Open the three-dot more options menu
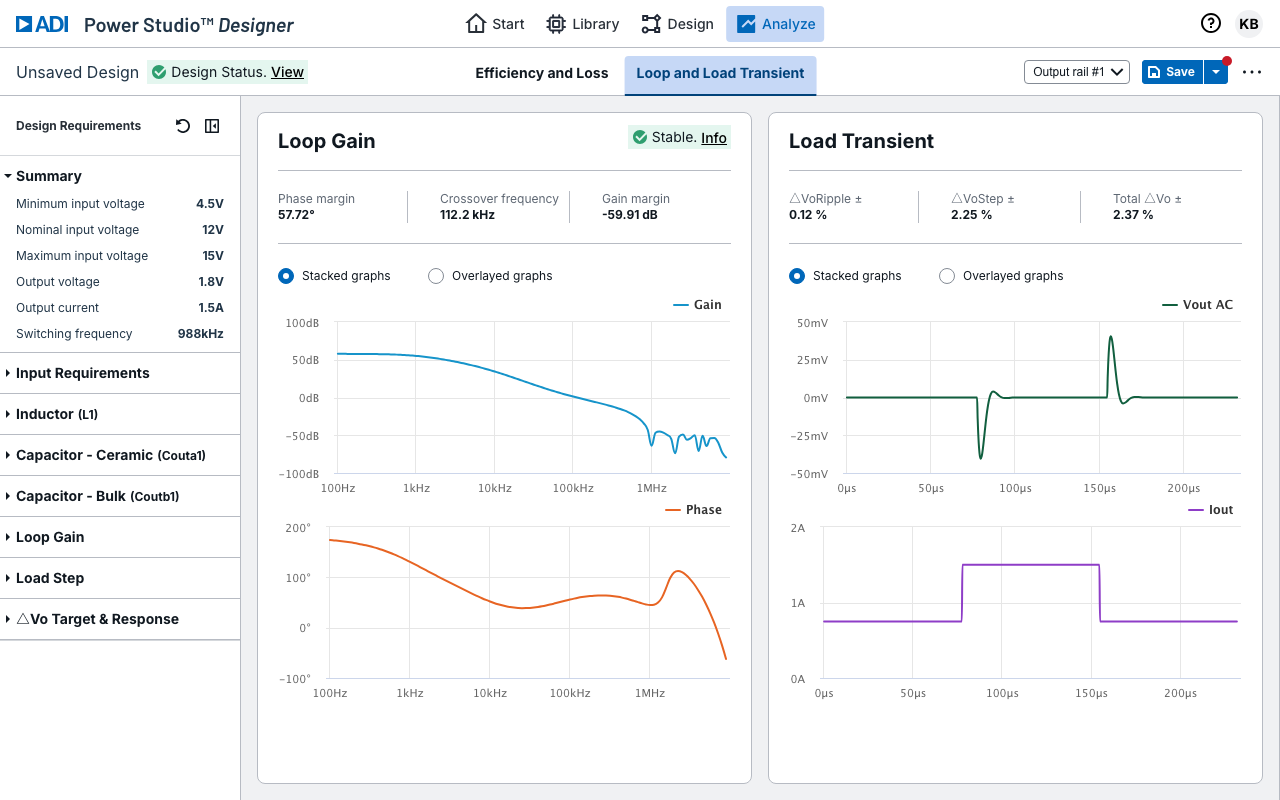1280x800 pixels. point(1252,72)
